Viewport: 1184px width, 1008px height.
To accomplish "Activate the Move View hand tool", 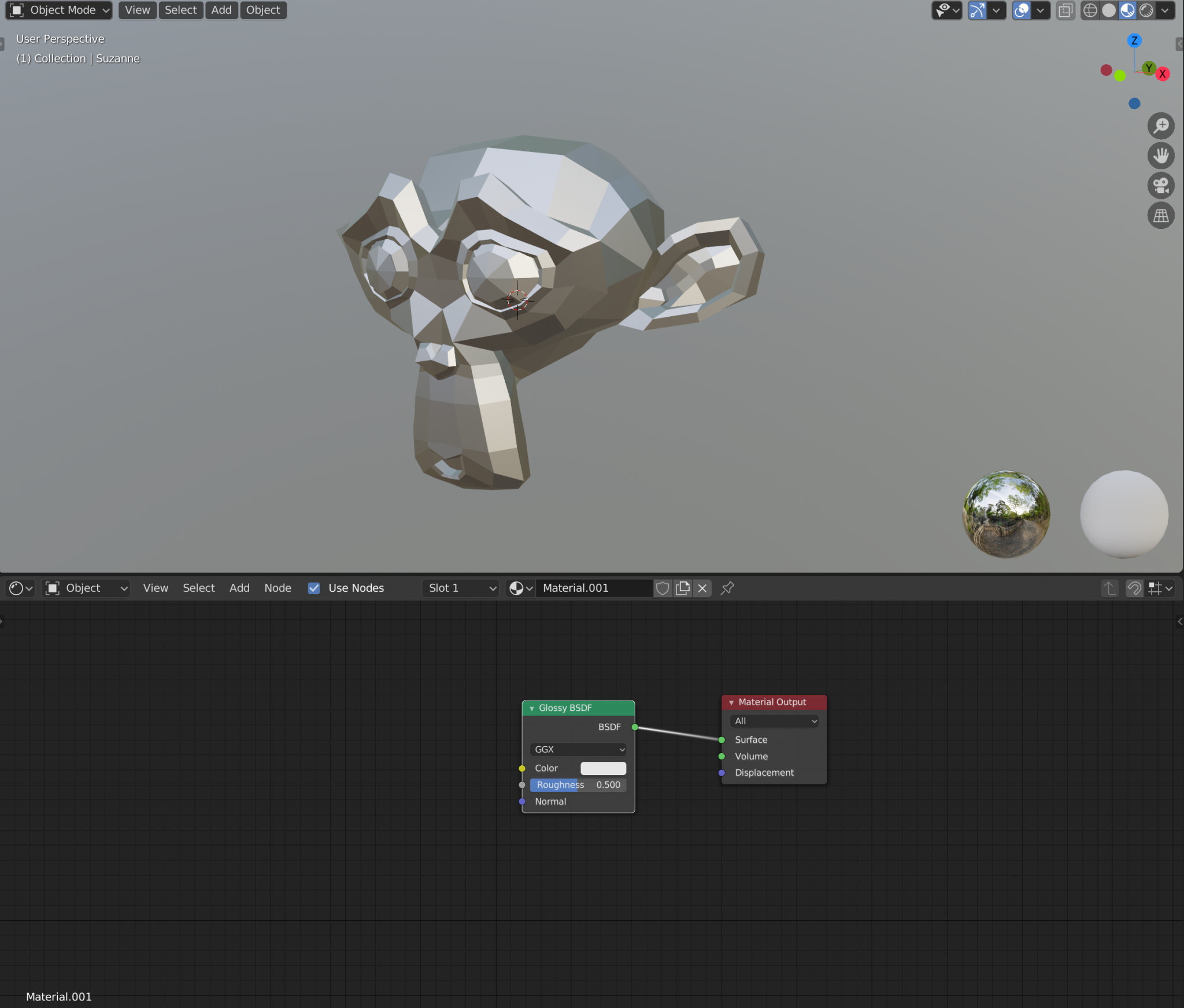I will 1161,155.
